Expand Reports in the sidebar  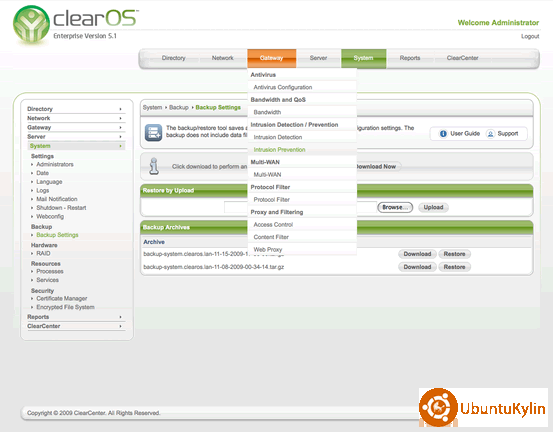coord(76,317)
